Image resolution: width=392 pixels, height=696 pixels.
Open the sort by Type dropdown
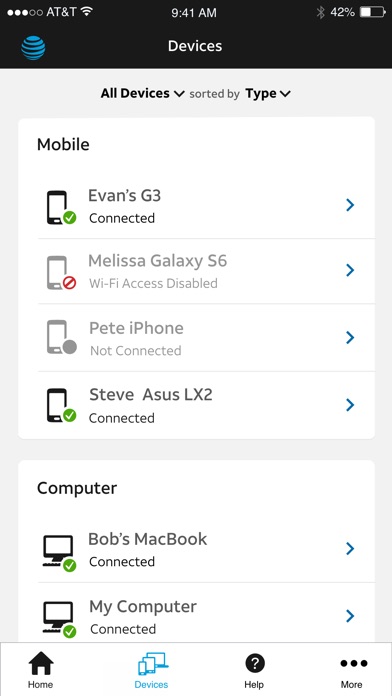(268, 94)
